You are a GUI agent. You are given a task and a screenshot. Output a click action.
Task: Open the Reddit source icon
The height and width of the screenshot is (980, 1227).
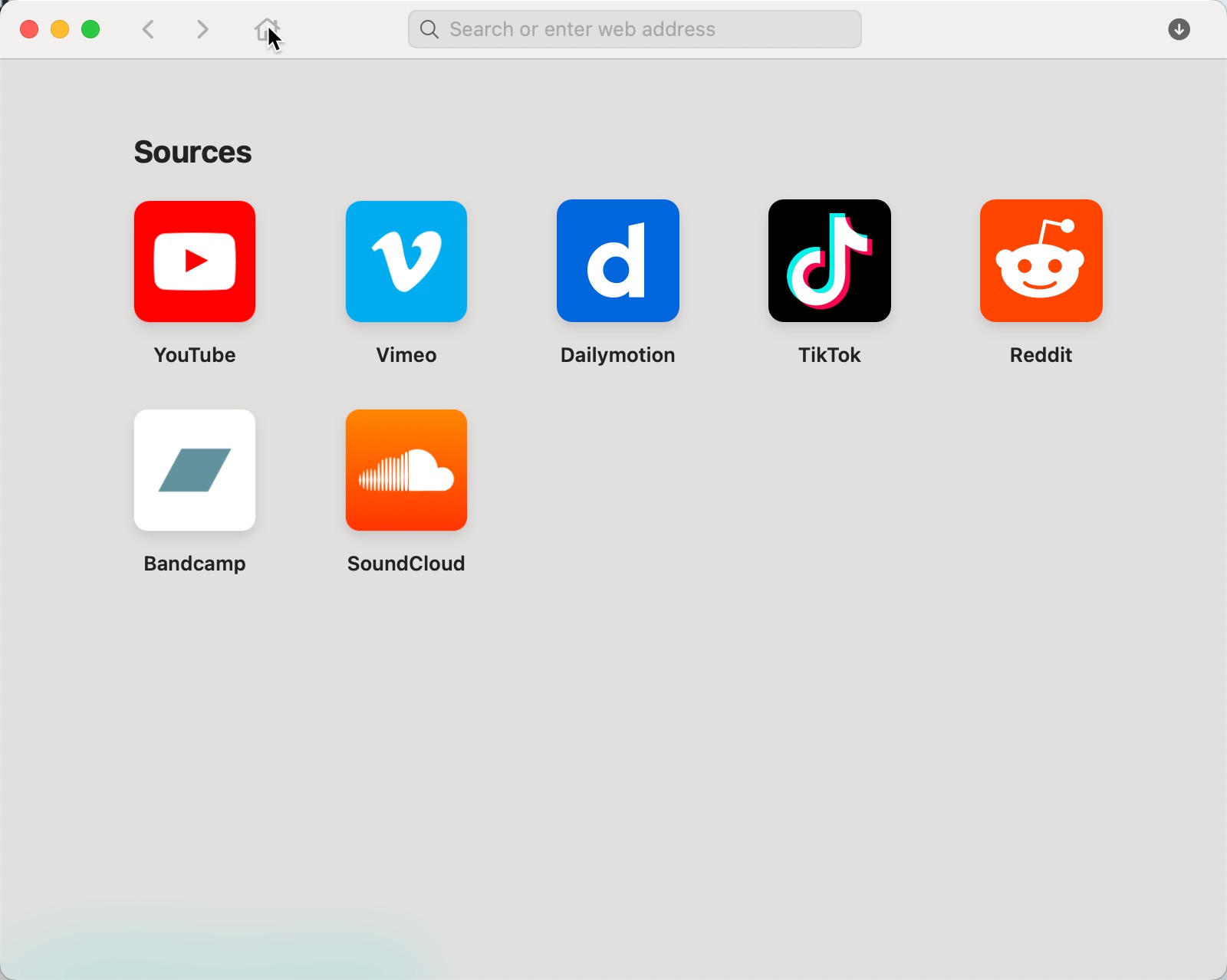pyautogui.click(x=1041, y=261)
